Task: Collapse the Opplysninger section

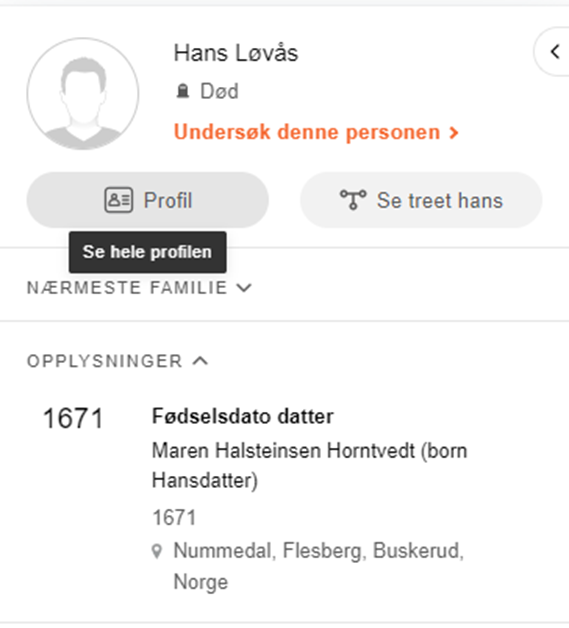Action: click(117, 361)
